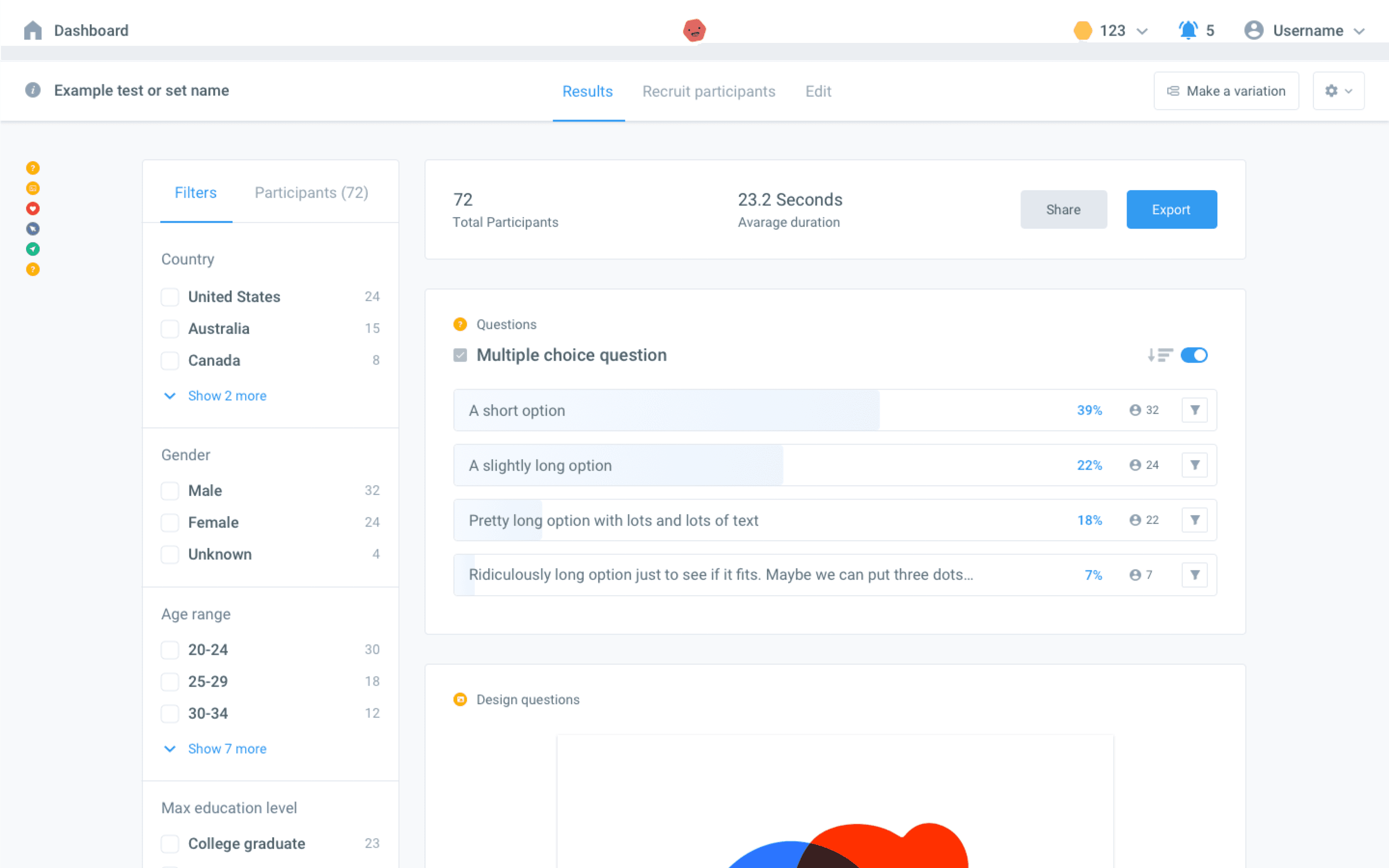Image resolution: width=1389 pixels, height=868 pixels.
Task: Click 'A slightly long option' result bar
Action: [x=834, y=465]
